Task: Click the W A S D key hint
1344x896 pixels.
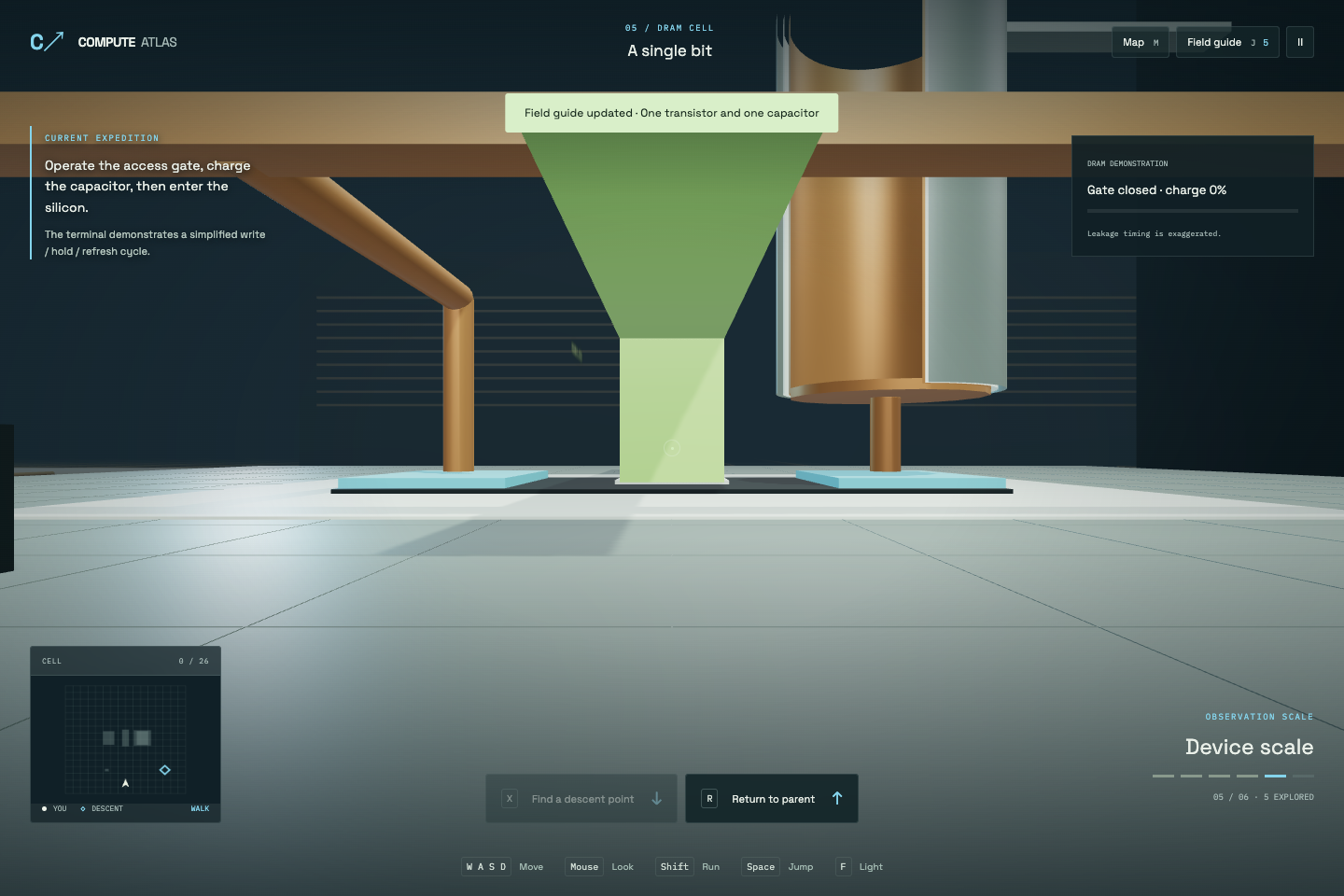Action: (486, 867)
